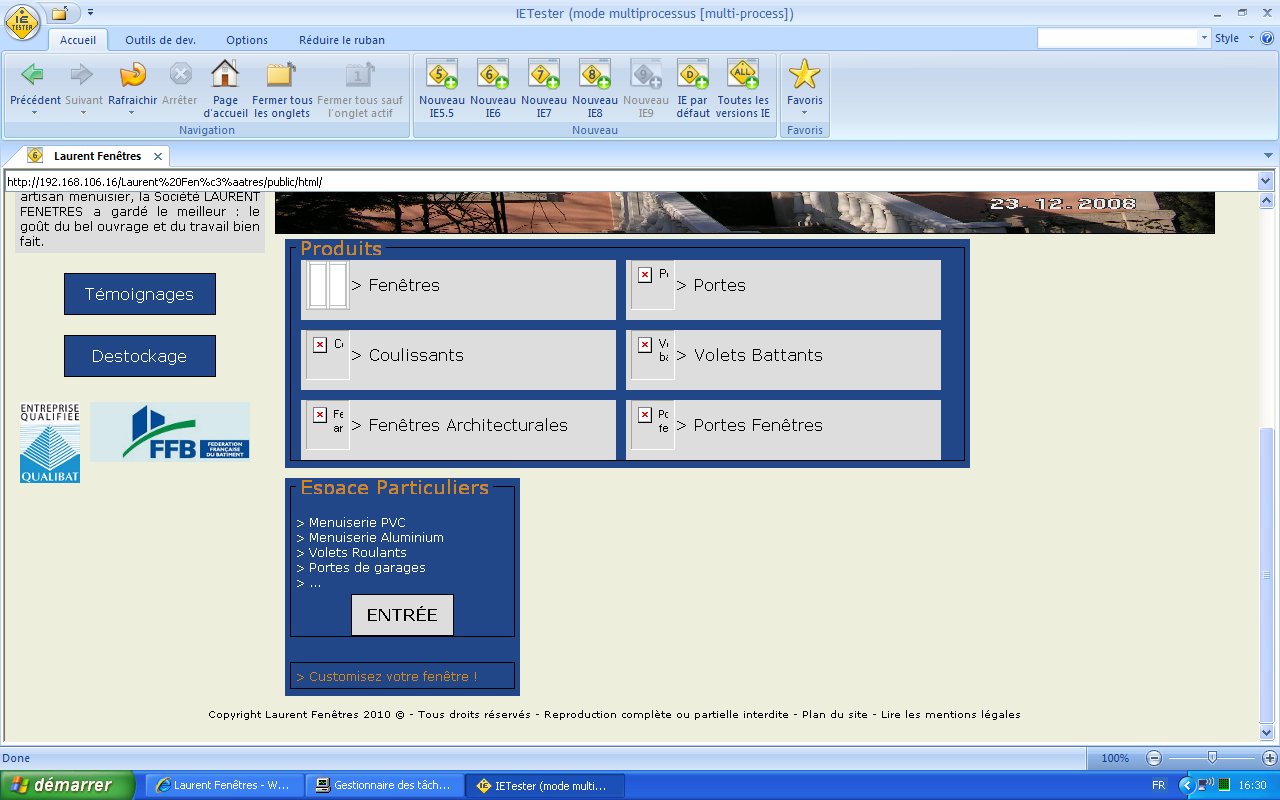Click the Plan du site footer link
1280x800 pixels.
pos(835,715)
